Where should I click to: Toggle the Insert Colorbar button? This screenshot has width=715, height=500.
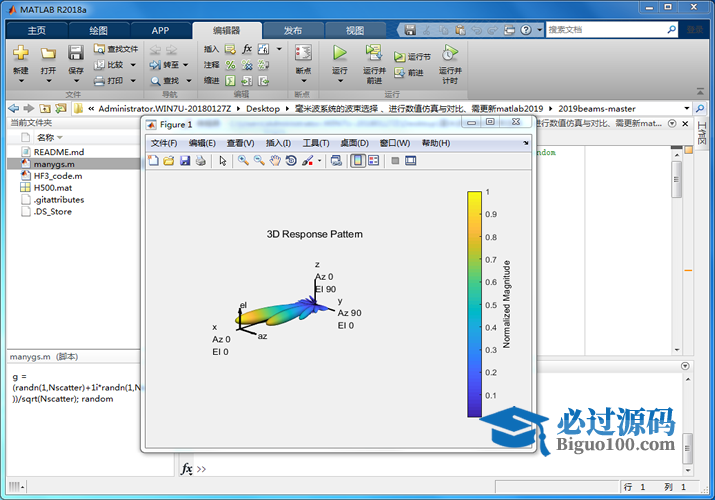click(357, 160)
